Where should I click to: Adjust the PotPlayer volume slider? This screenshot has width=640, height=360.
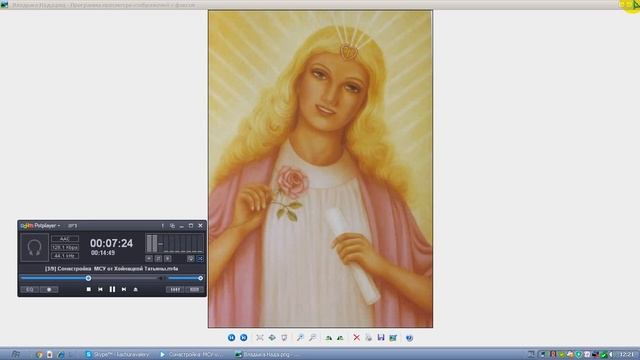point(185,278)
